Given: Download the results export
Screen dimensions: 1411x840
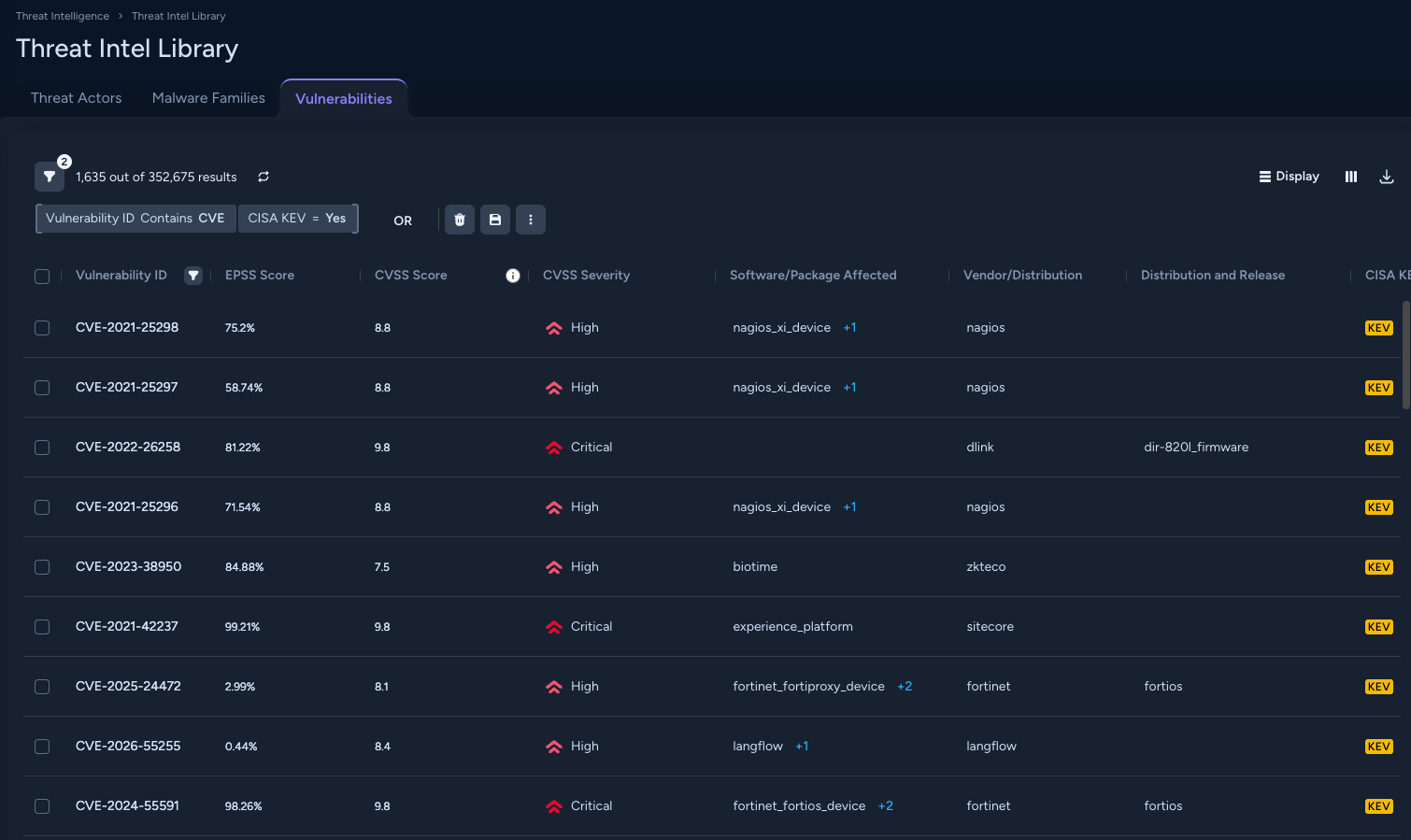Looking at the screenshot, I should click(x=1387, y=177).
